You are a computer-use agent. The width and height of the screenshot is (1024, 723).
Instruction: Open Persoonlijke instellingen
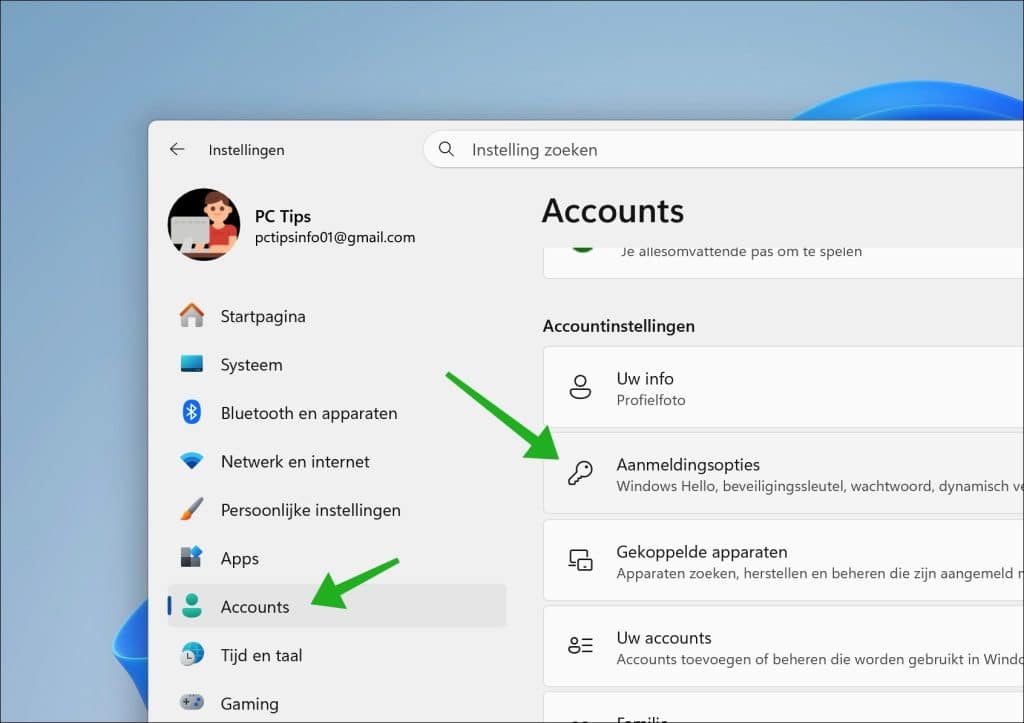(336, 509)
